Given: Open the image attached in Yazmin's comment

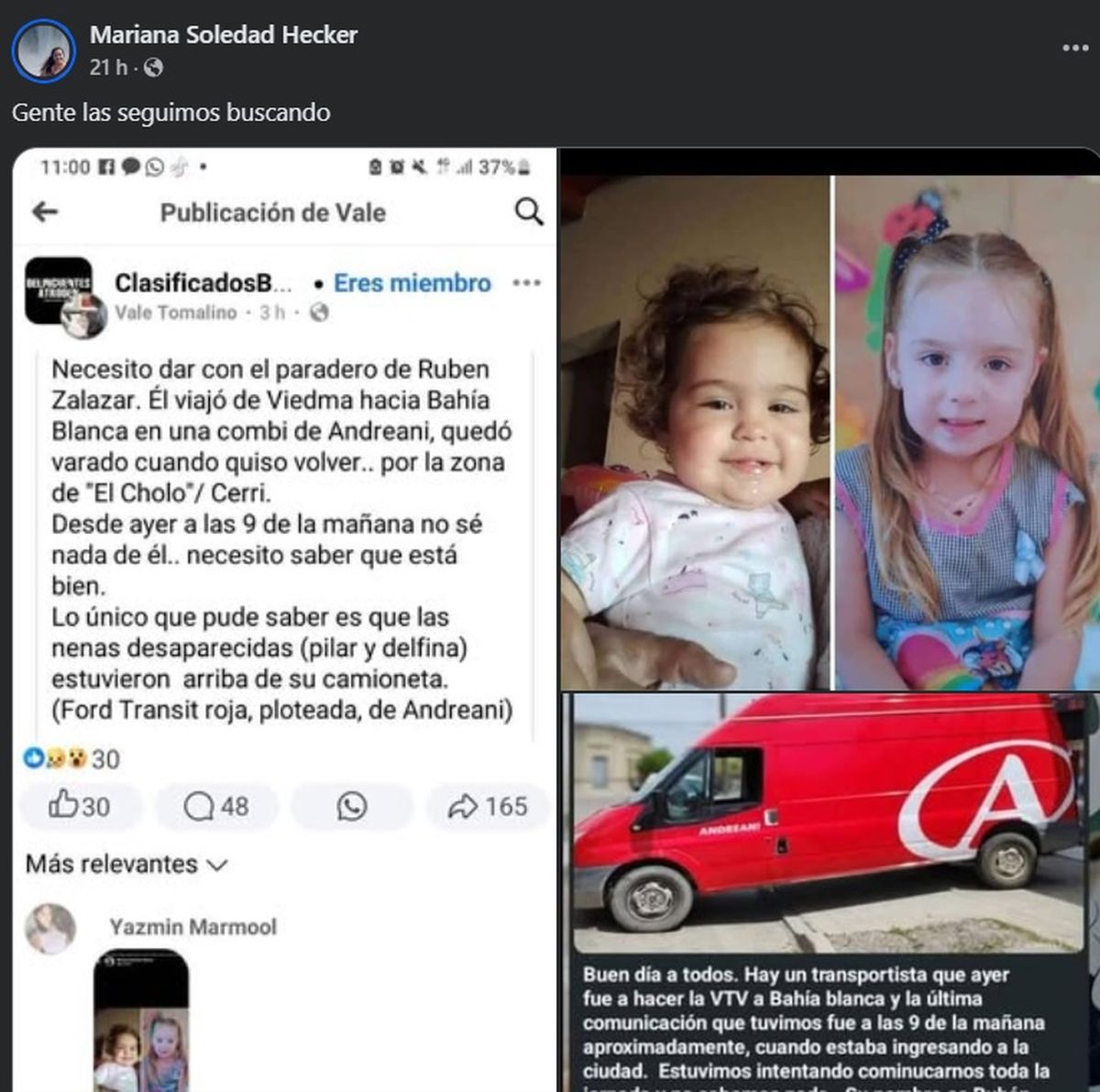Looking at the screenshot, I should click(141, 1020).
